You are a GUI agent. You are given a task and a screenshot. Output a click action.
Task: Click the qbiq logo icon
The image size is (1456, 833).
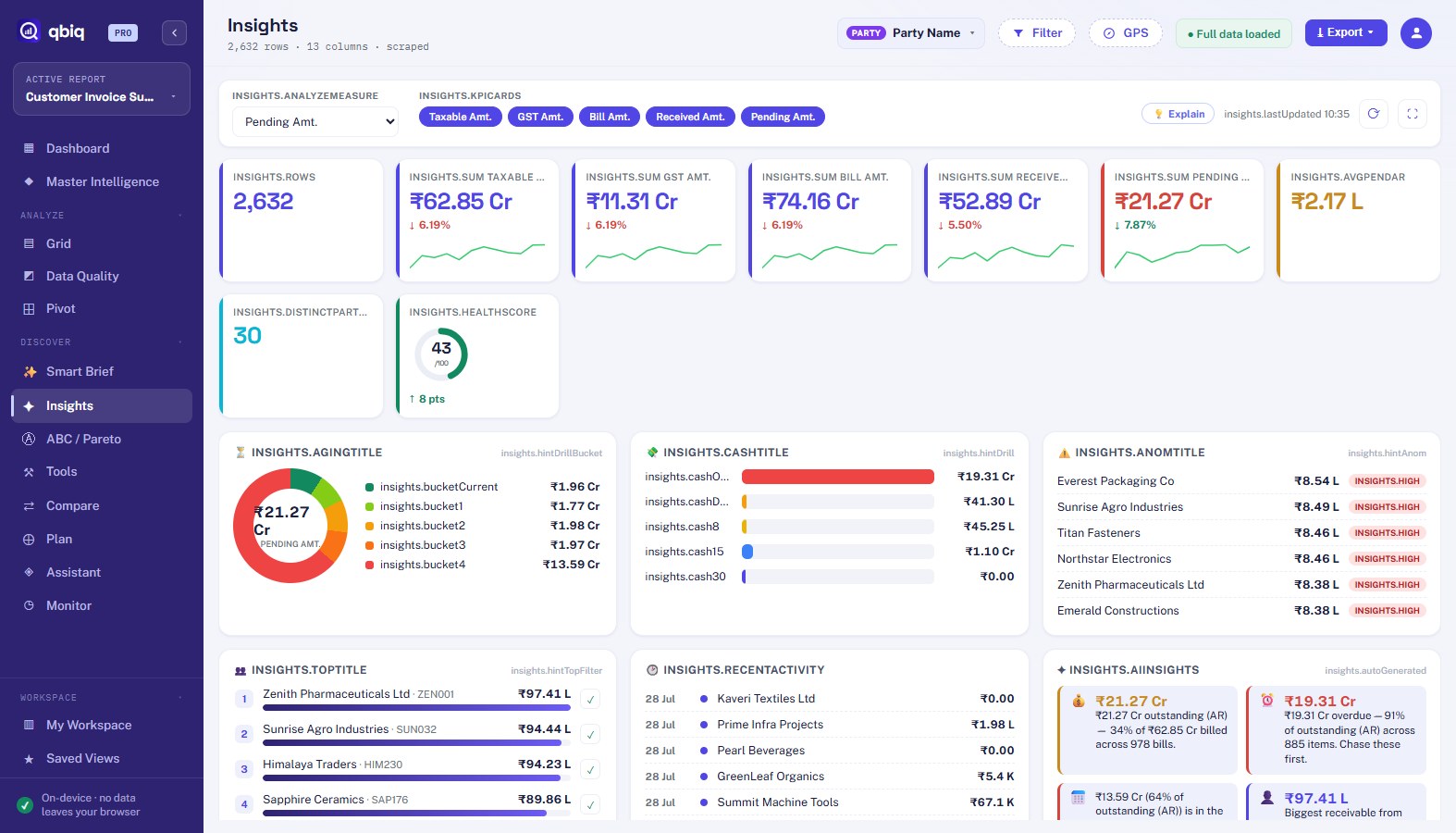(29, 31)
